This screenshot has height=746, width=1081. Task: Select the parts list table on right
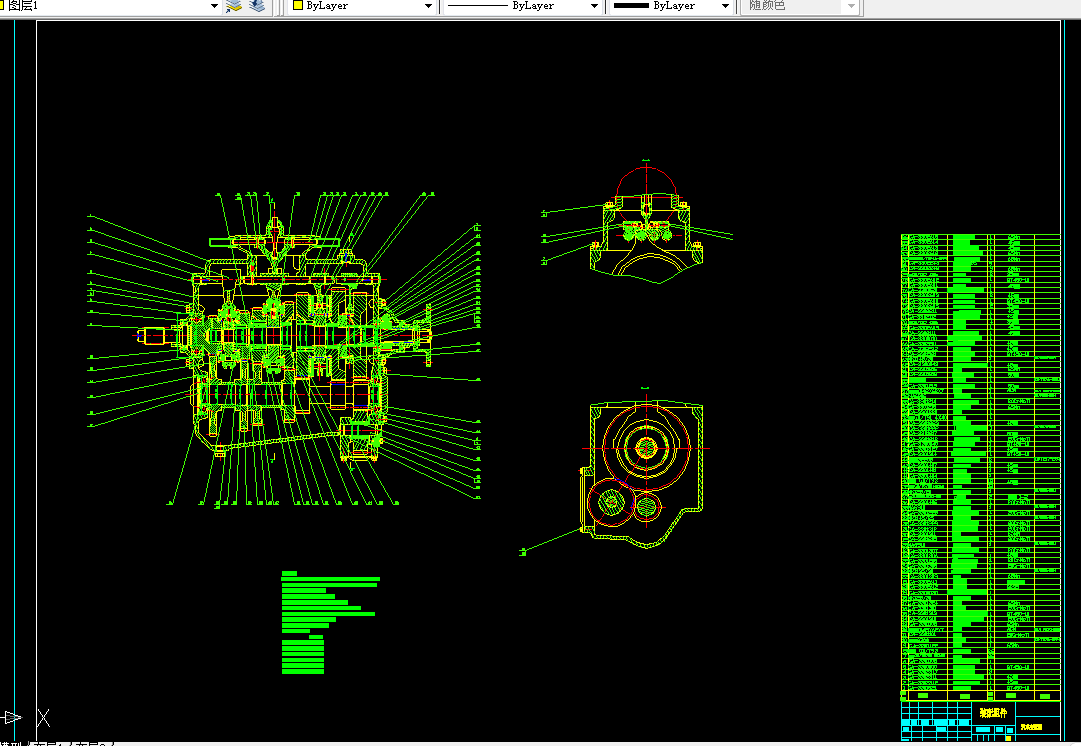pos(980,467)
